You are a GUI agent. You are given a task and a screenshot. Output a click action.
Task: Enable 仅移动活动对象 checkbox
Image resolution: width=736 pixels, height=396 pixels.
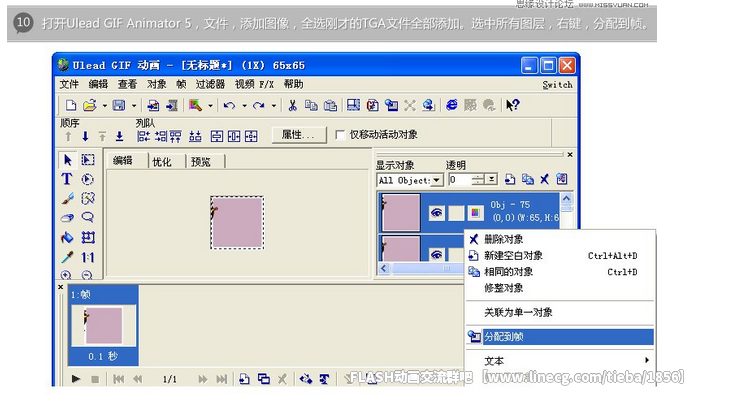click(x=340, y=135)
